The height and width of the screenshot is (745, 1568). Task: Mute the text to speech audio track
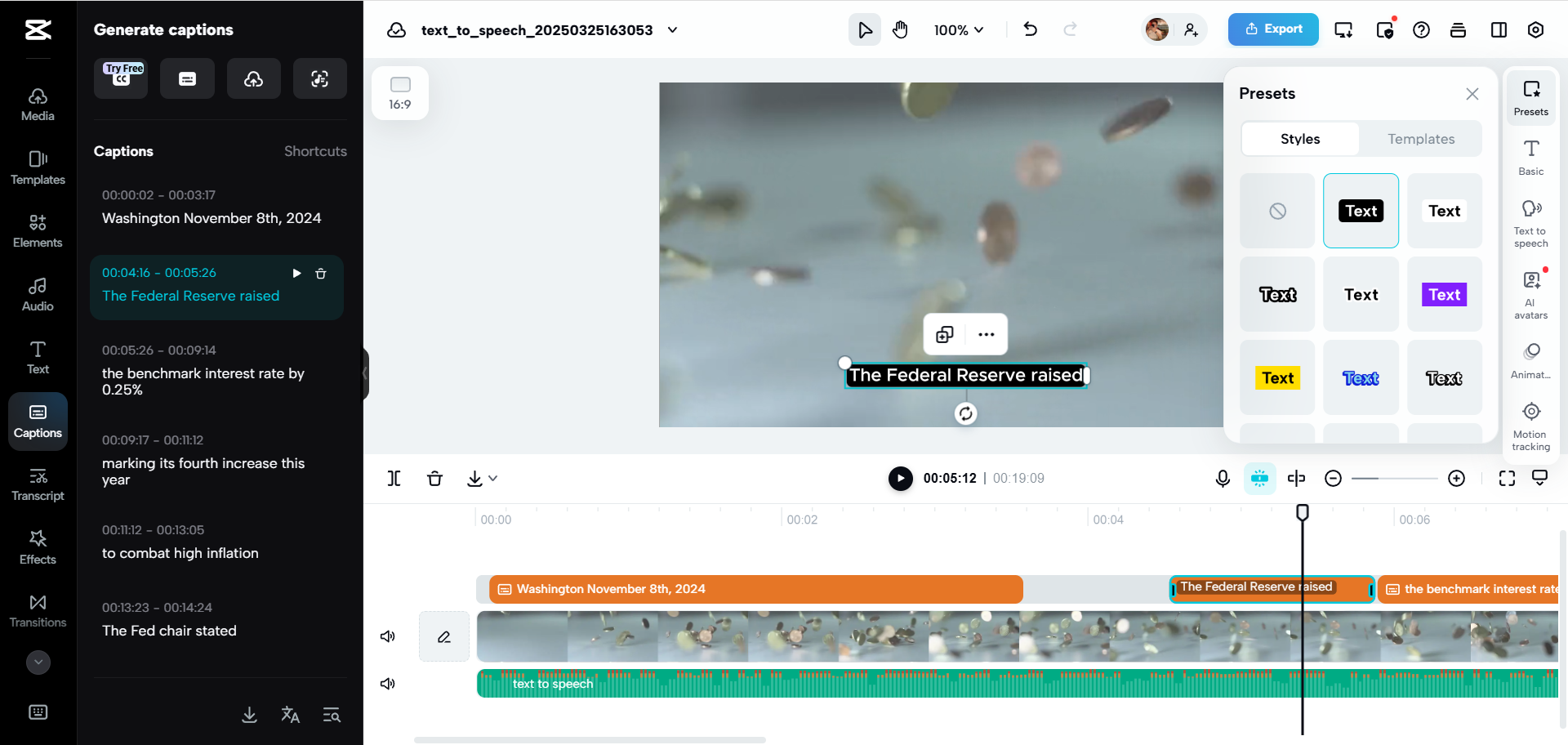pyautogui.click(x=388, y=684)
